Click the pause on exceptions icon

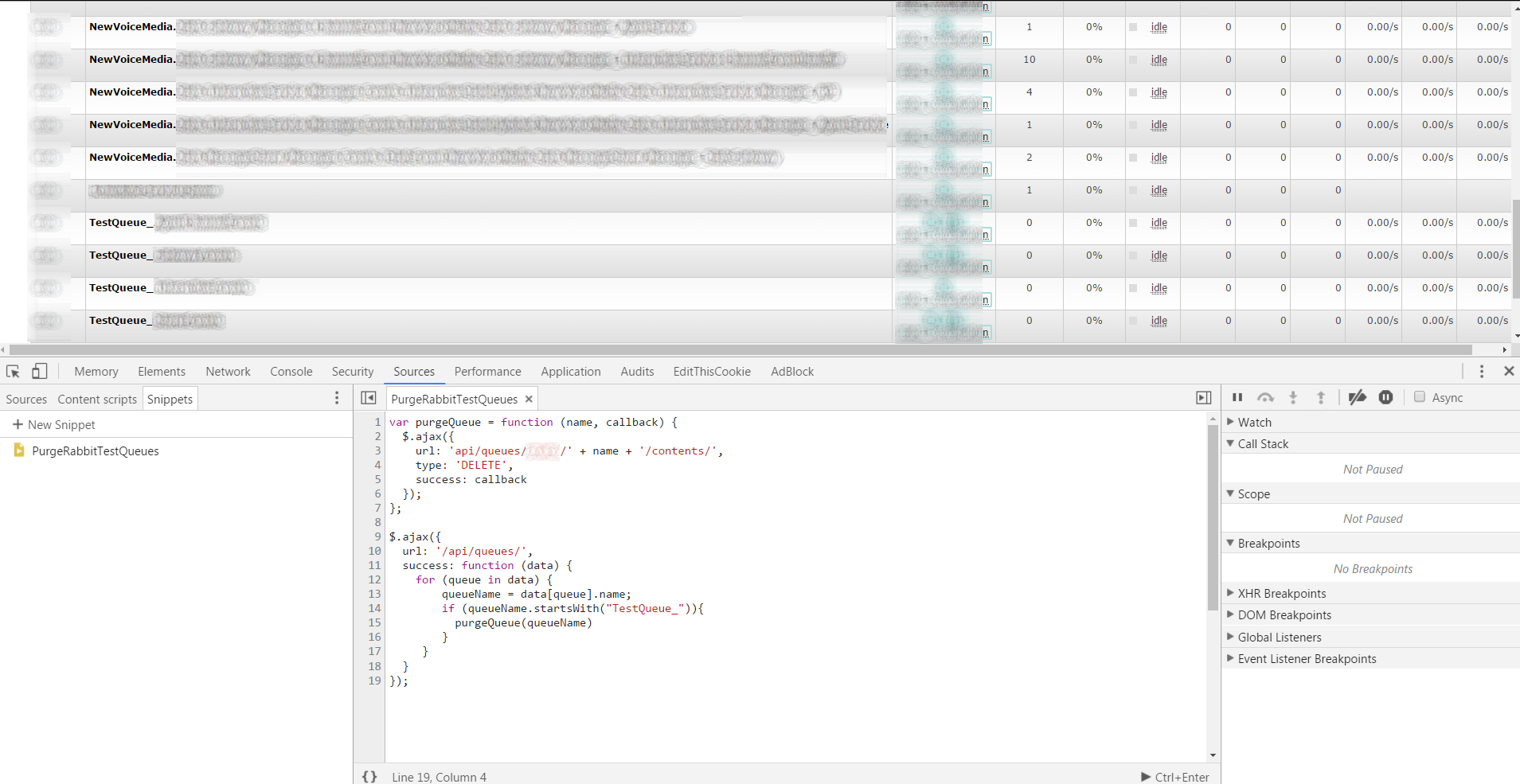[1385, 398]
